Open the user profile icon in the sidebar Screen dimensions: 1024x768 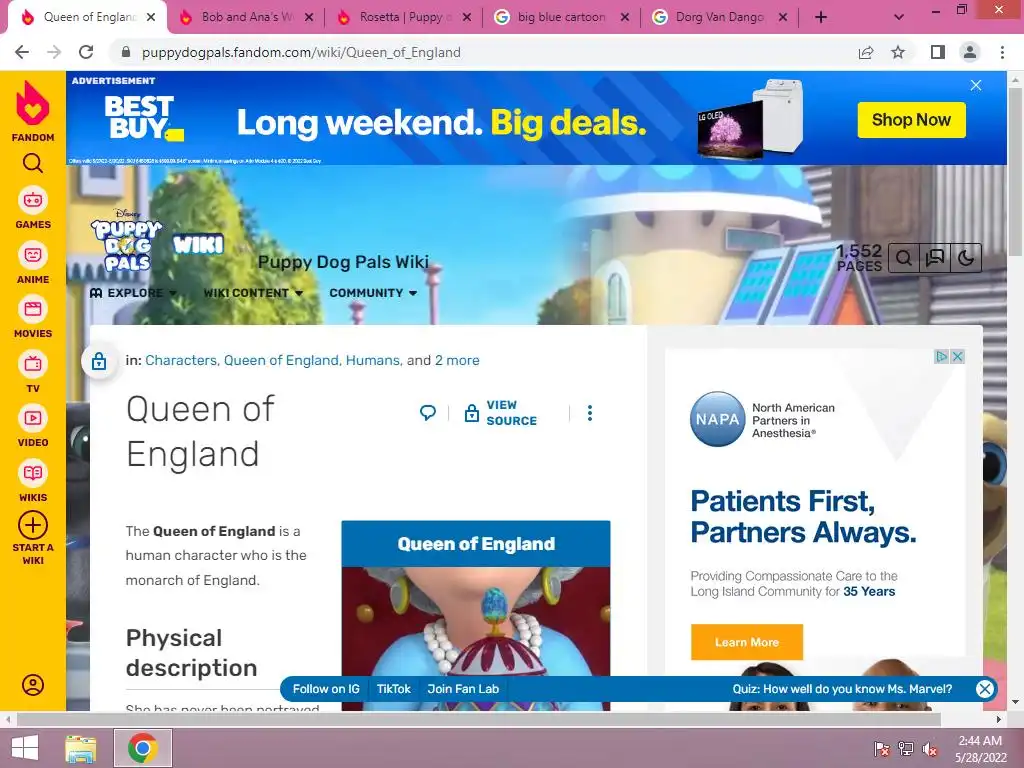[x=33, y=684]
